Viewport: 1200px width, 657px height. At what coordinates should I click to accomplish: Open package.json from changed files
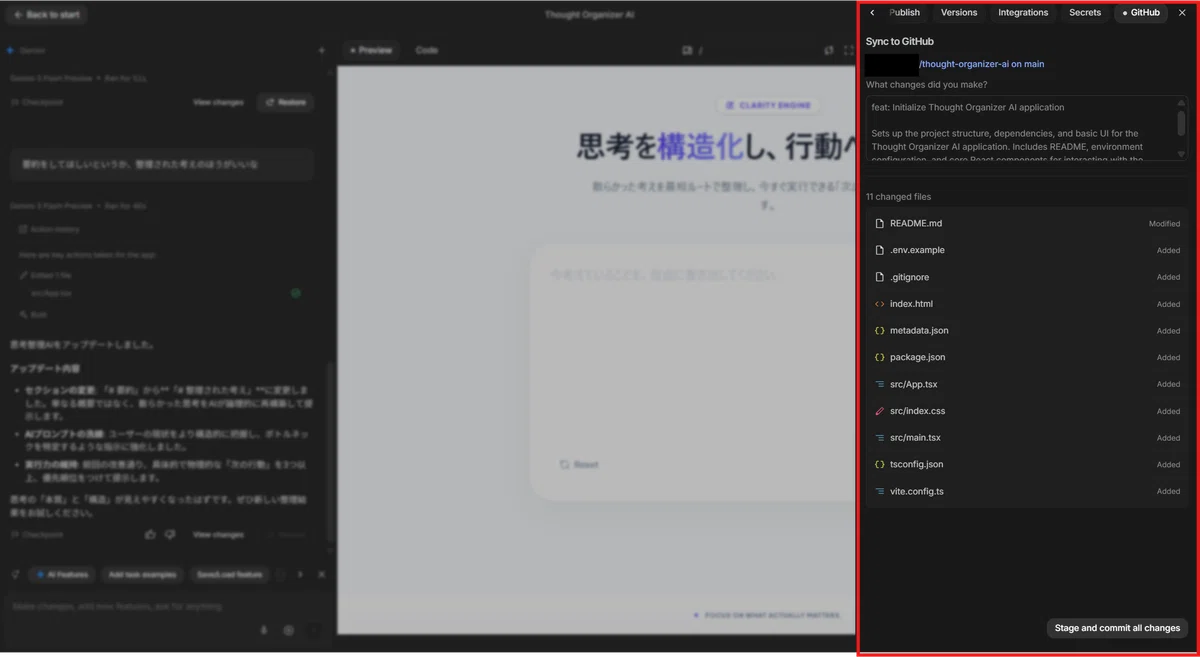click(1027, 357)
